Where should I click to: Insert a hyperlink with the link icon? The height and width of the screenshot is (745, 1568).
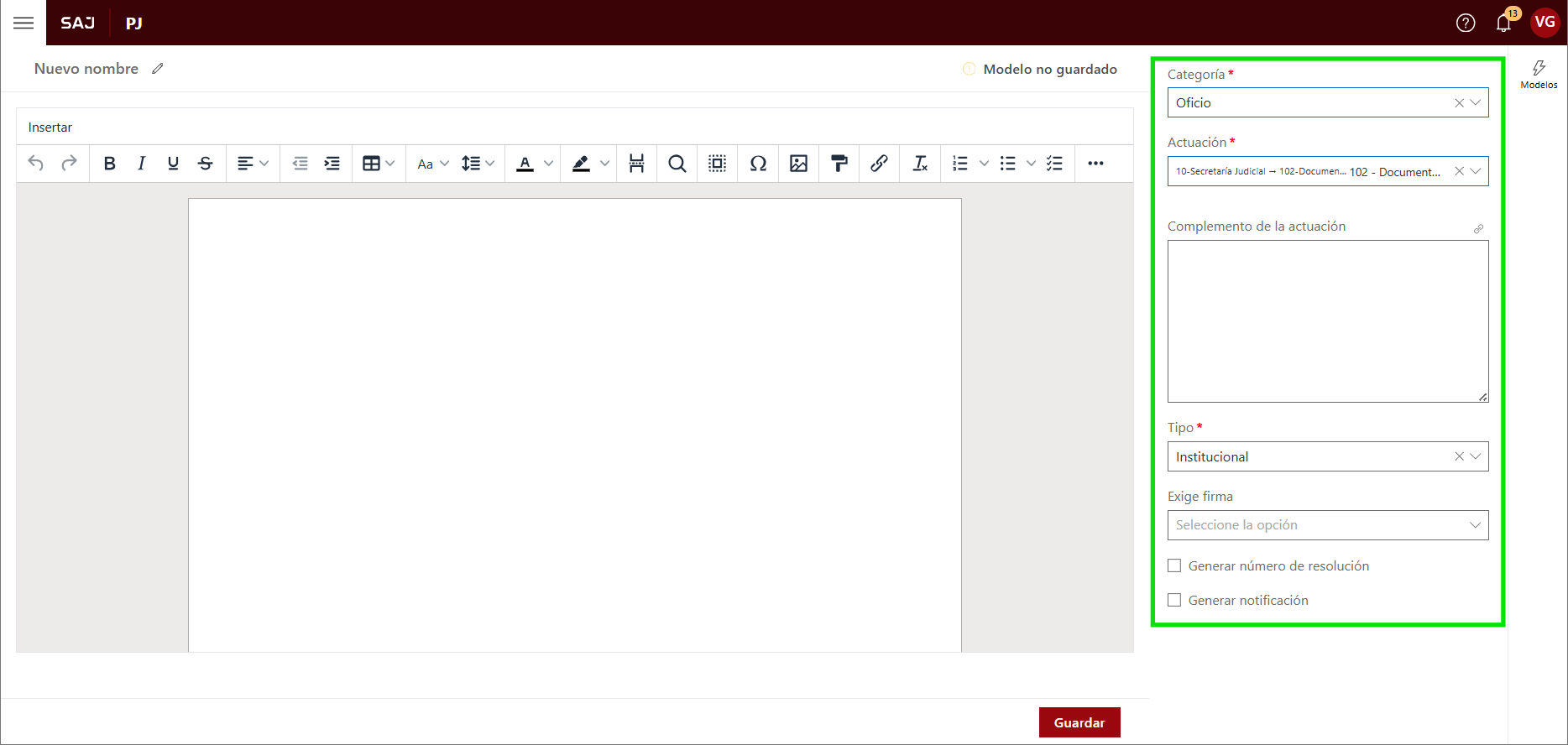tap(879, 164)
